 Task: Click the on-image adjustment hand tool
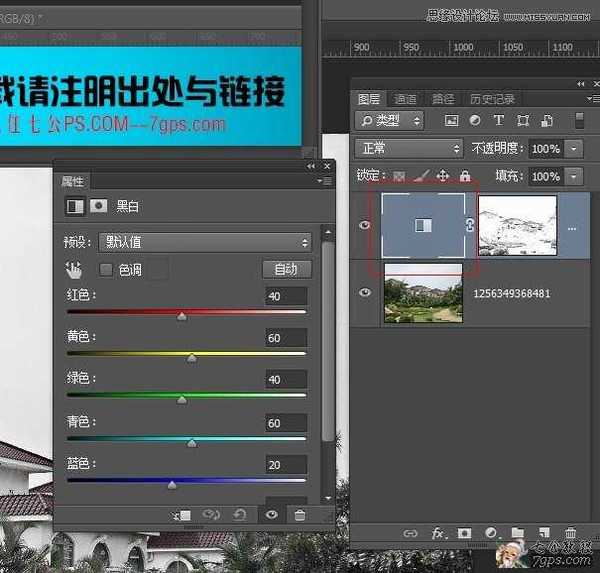coord(73,269)
